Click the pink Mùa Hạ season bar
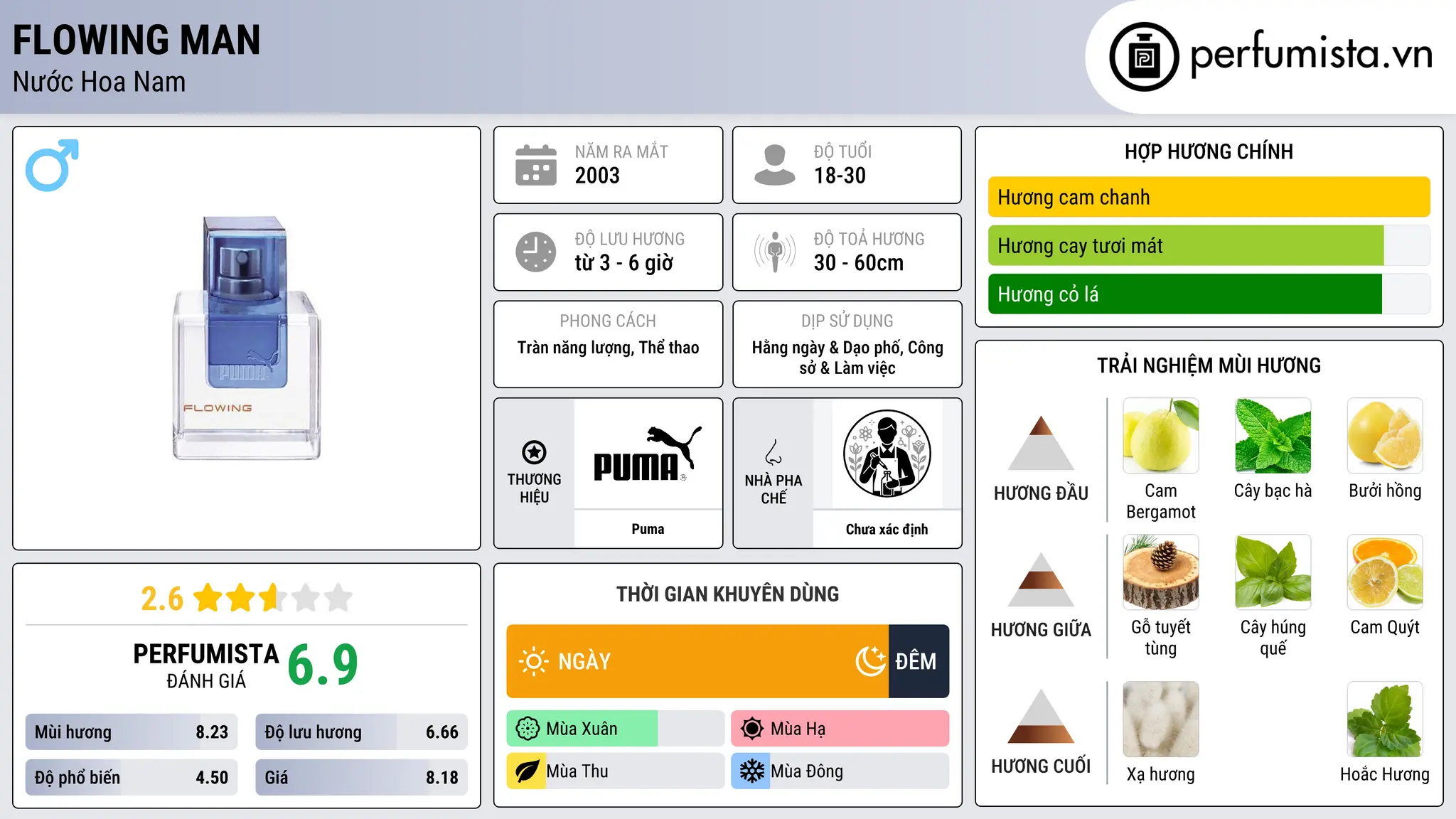1456x819 pixels. tap(840, 729)
